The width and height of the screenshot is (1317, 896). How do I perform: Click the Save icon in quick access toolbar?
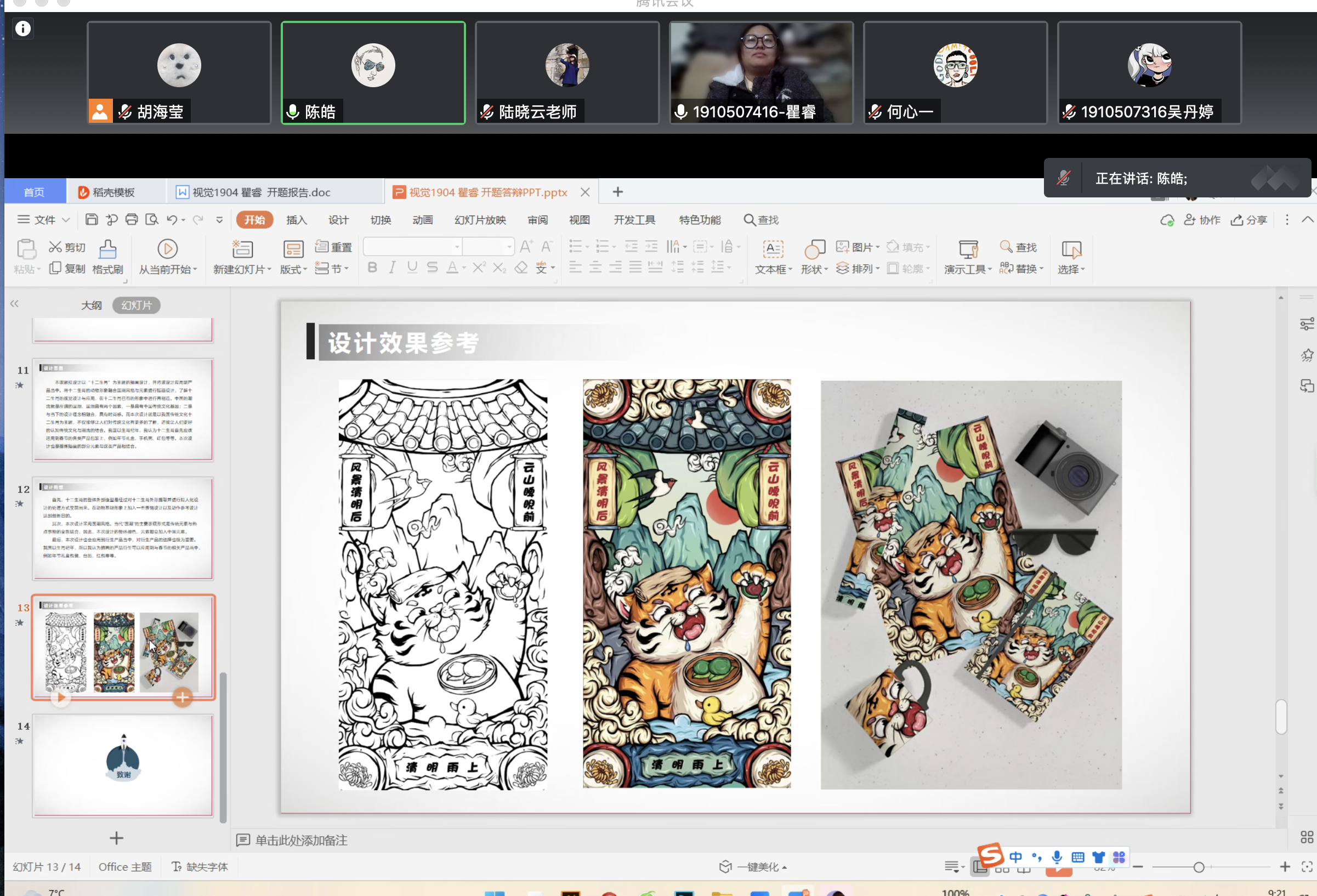point(91,219)
